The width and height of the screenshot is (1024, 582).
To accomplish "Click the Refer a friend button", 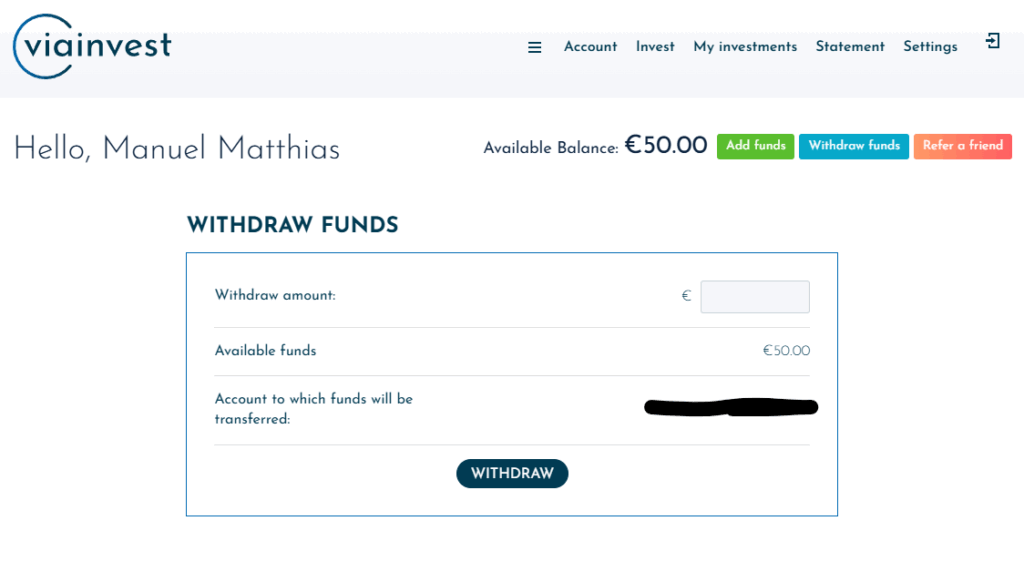I will tap(962, 146).
